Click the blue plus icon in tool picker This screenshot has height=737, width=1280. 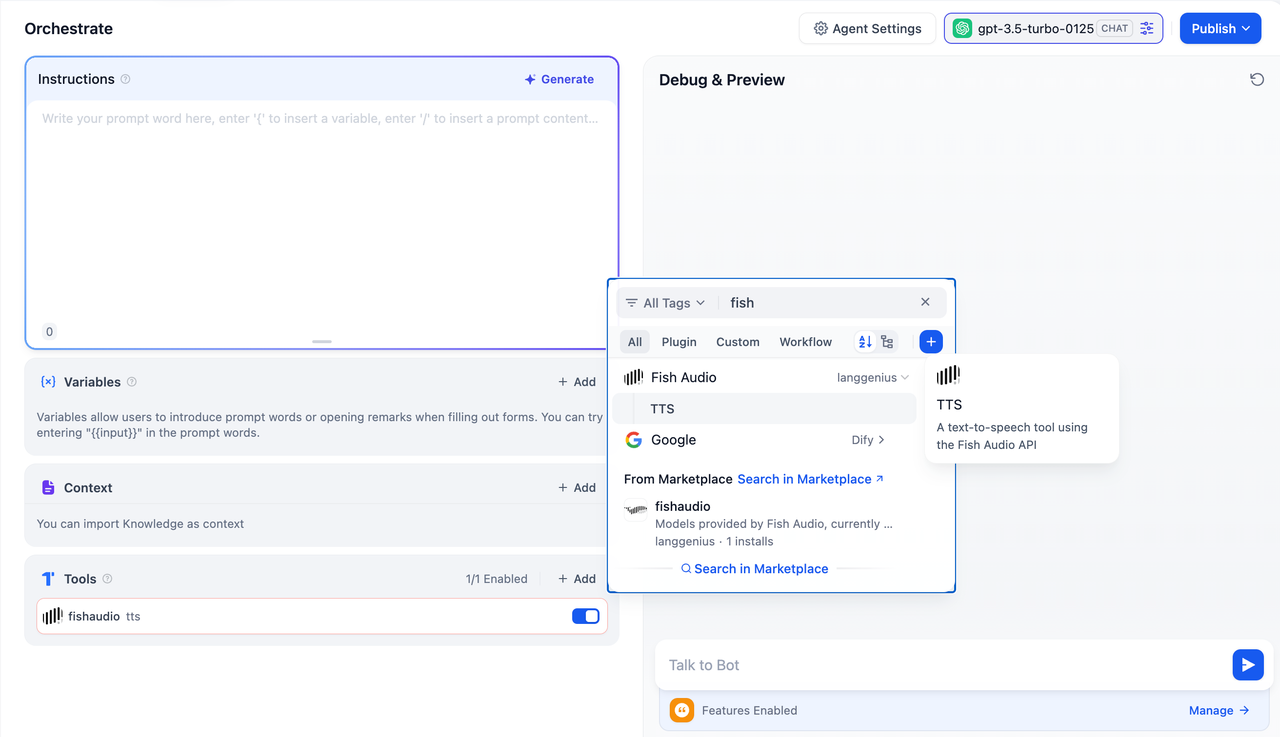tap(930, 342)
